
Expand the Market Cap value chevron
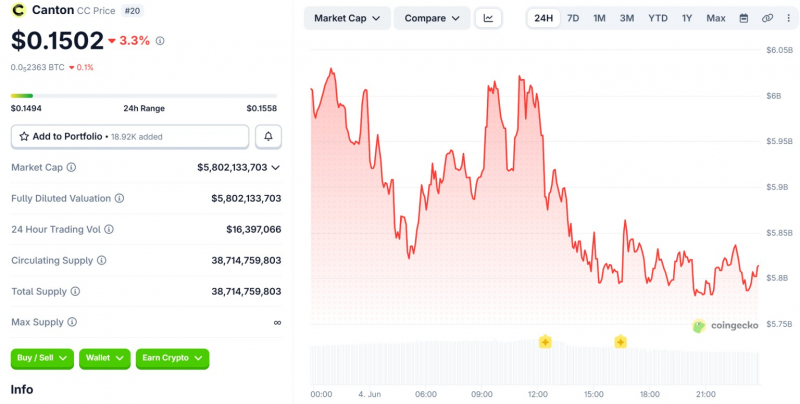276,168
